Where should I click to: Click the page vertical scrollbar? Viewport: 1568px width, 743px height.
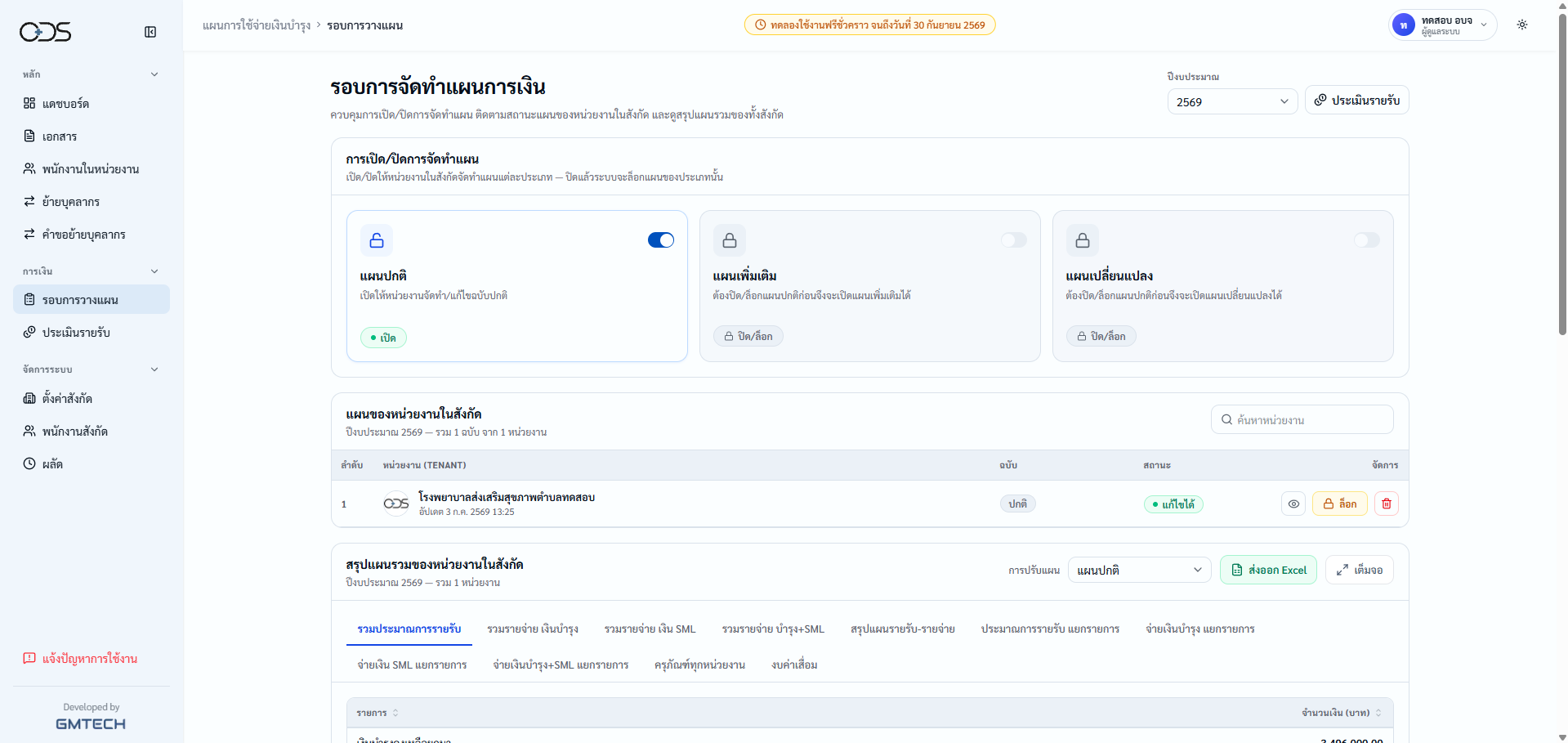(x=1562, y=173)
